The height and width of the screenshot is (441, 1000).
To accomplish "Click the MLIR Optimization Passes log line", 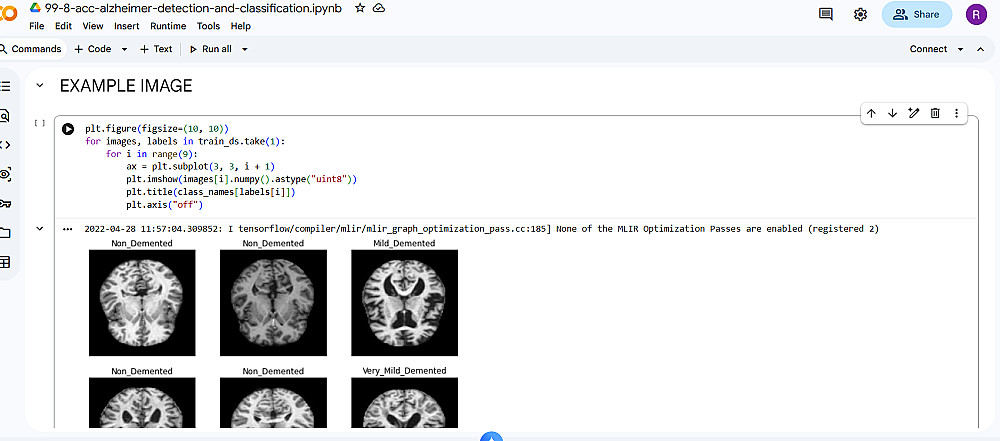I will tap(482, 228).
